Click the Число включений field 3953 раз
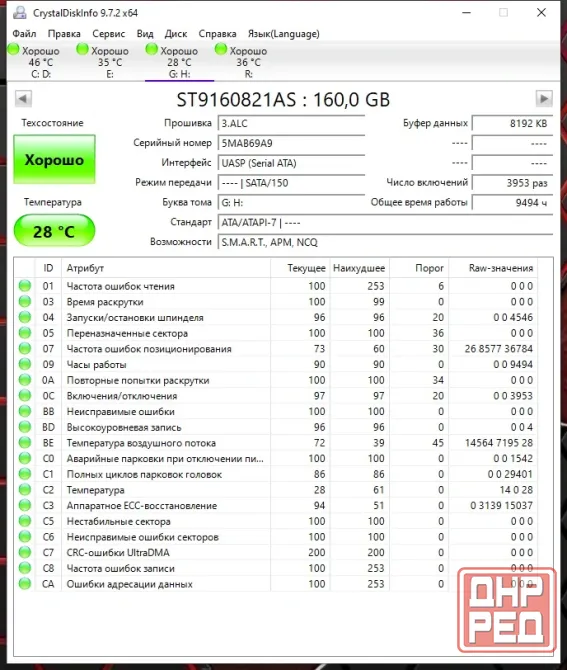This screenshot has height=670, width=567. point(512,183)
